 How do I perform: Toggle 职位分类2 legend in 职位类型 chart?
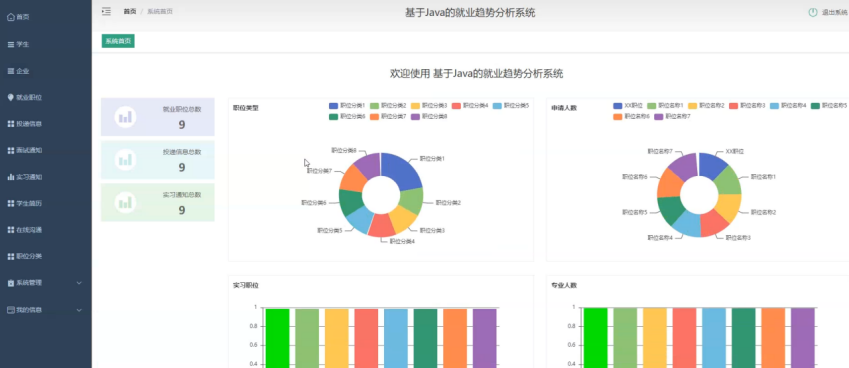[x=388, y=106]
